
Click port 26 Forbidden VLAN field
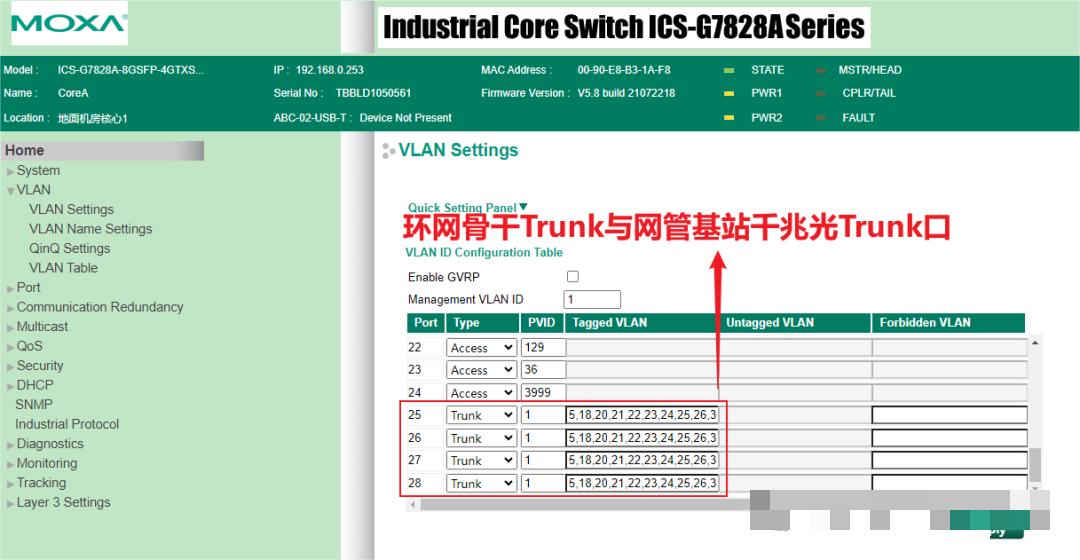pos(950,437)
